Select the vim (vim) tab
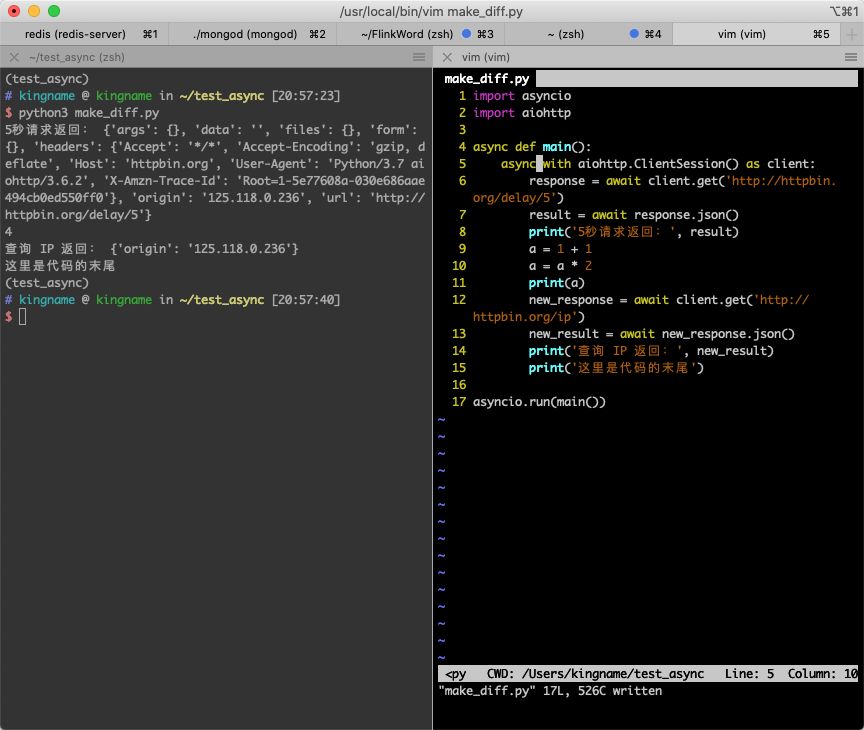This screenshot has height=730, width=864. [757, 34]
